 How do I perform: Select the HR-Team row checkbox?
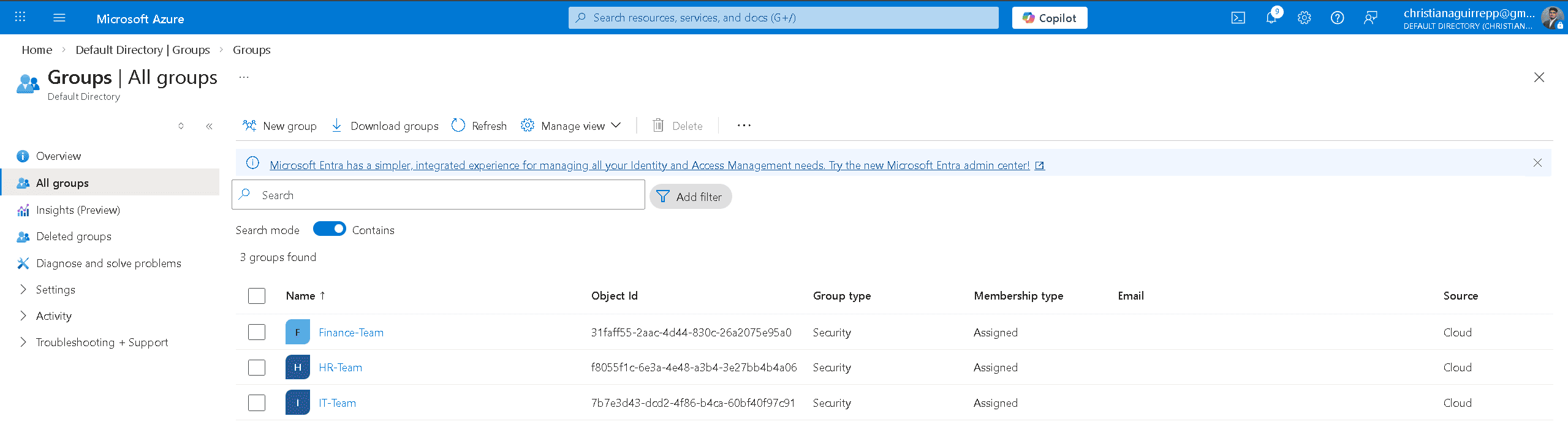[x=257, y=368]
